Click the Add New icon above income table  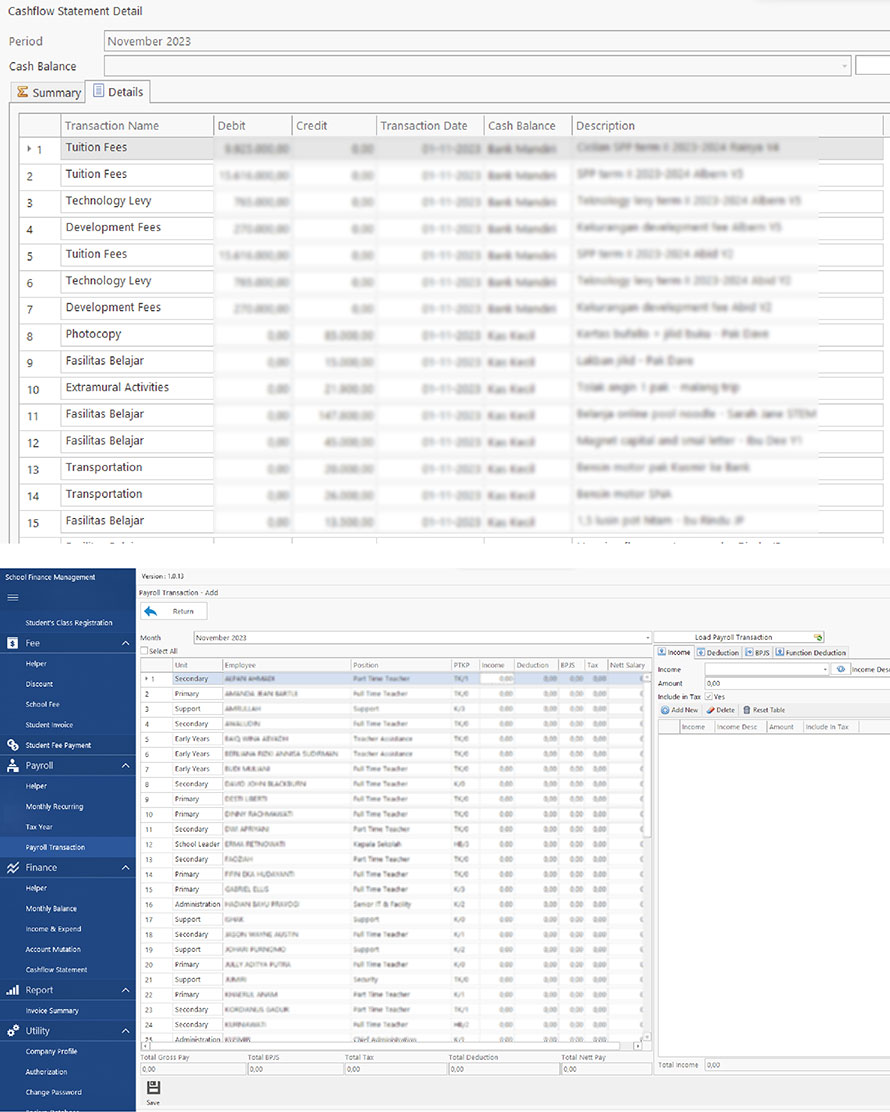[666, 711]
